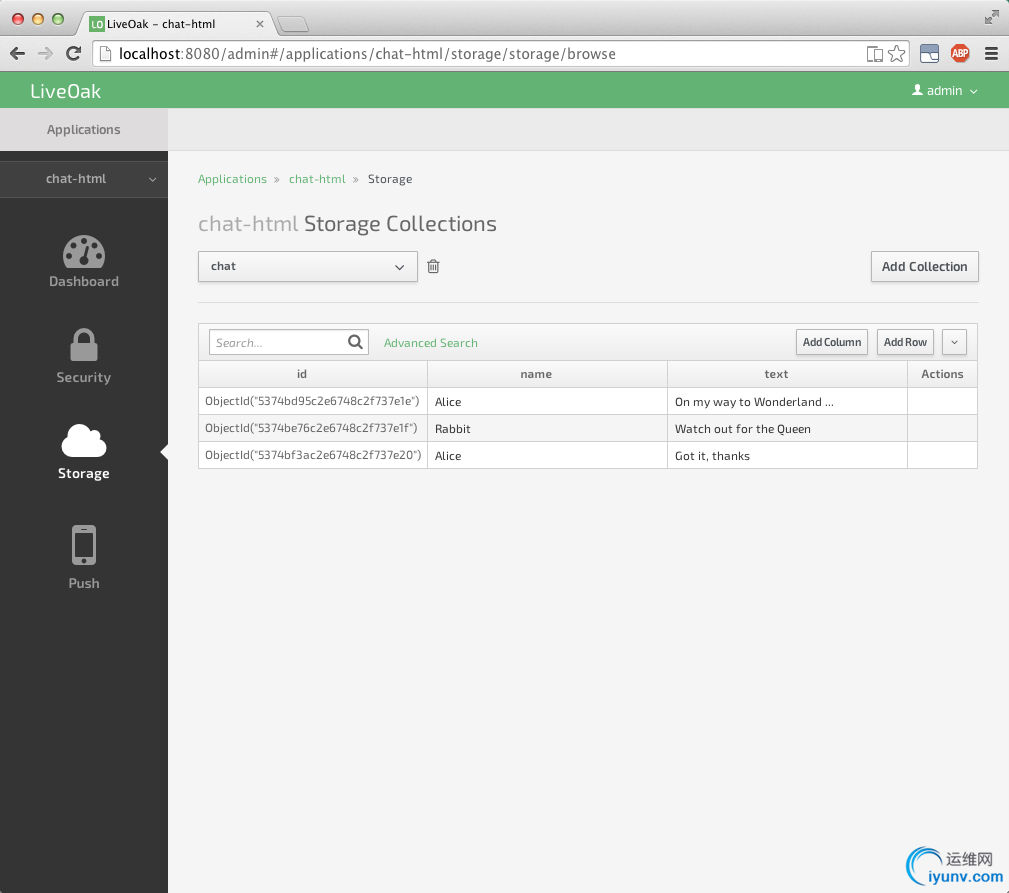Screen dimensions: 1009x893
Task: Go forward with browser forward arrow
Action: pos(45,53)
